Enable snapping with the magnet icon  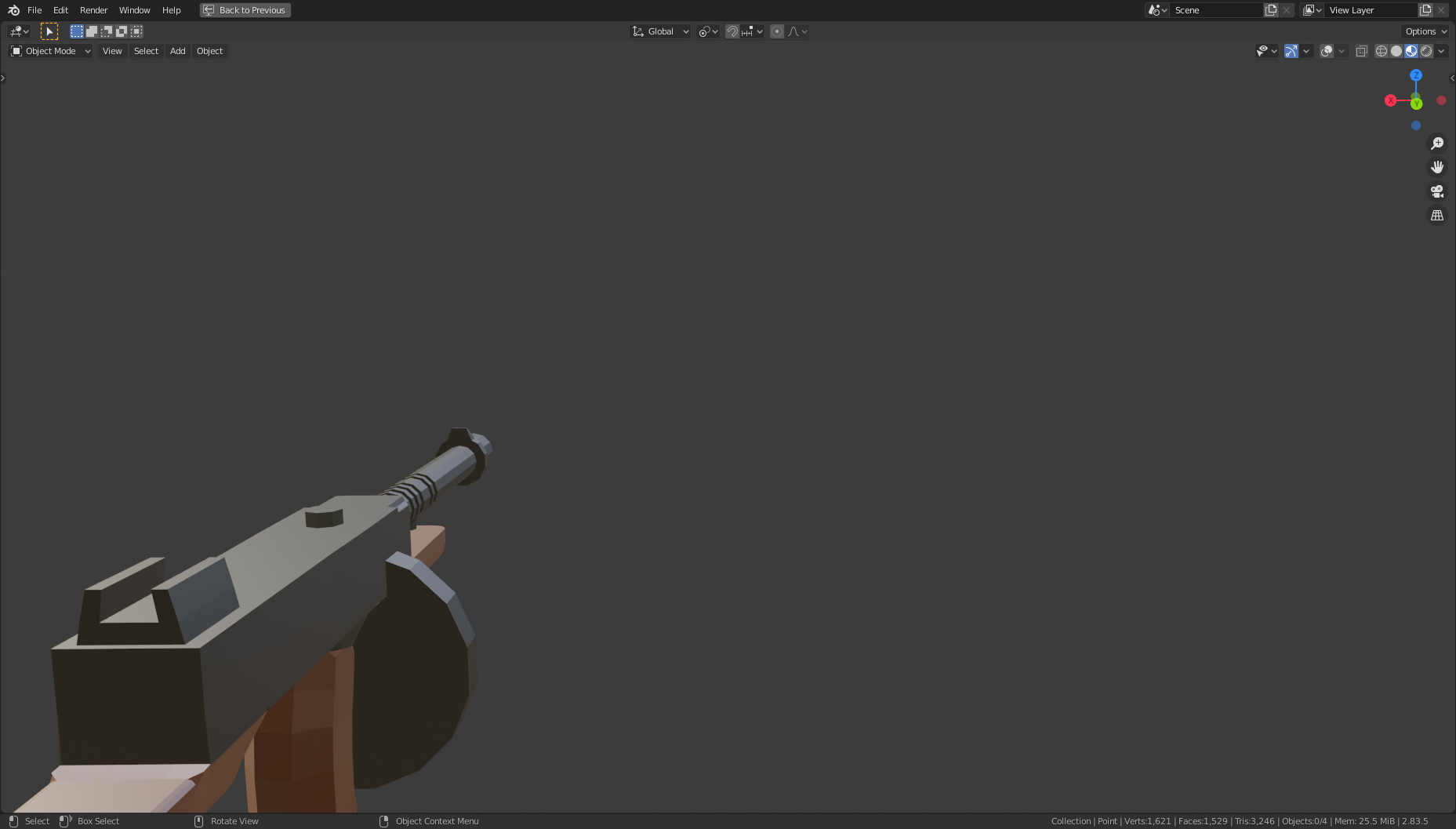[732, 31]
